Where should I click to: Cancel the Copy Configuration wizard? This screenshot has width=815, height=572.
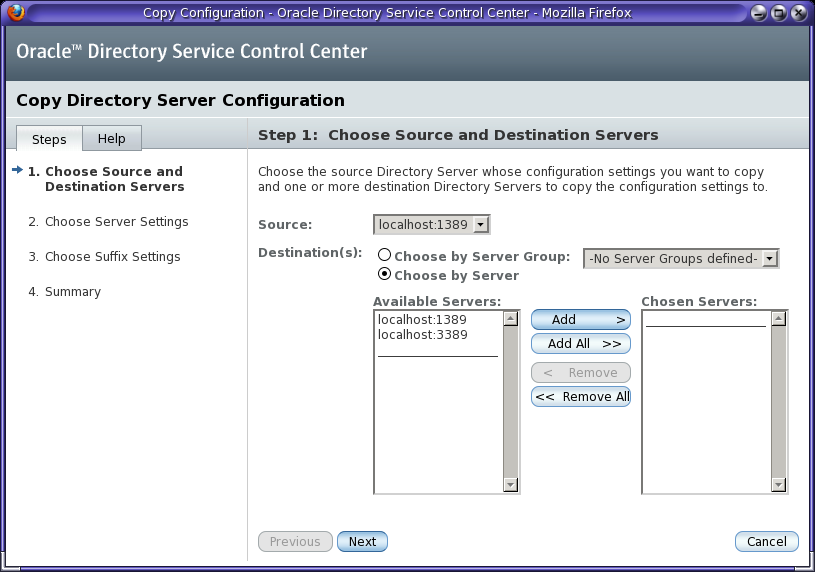767,541
